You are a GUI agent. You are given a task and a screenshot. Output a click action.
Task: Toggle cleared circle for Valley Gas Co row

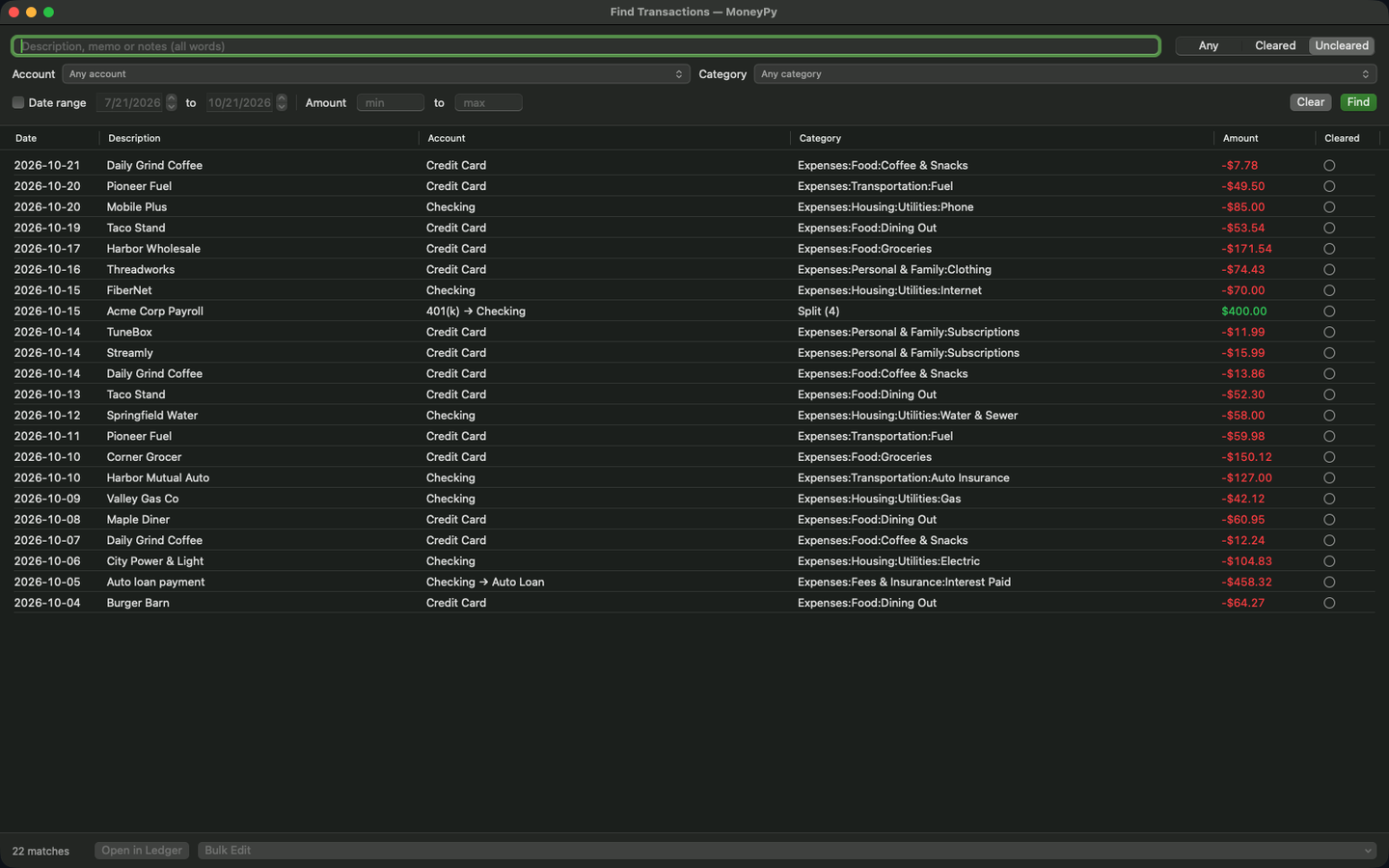pos(1329,499)
